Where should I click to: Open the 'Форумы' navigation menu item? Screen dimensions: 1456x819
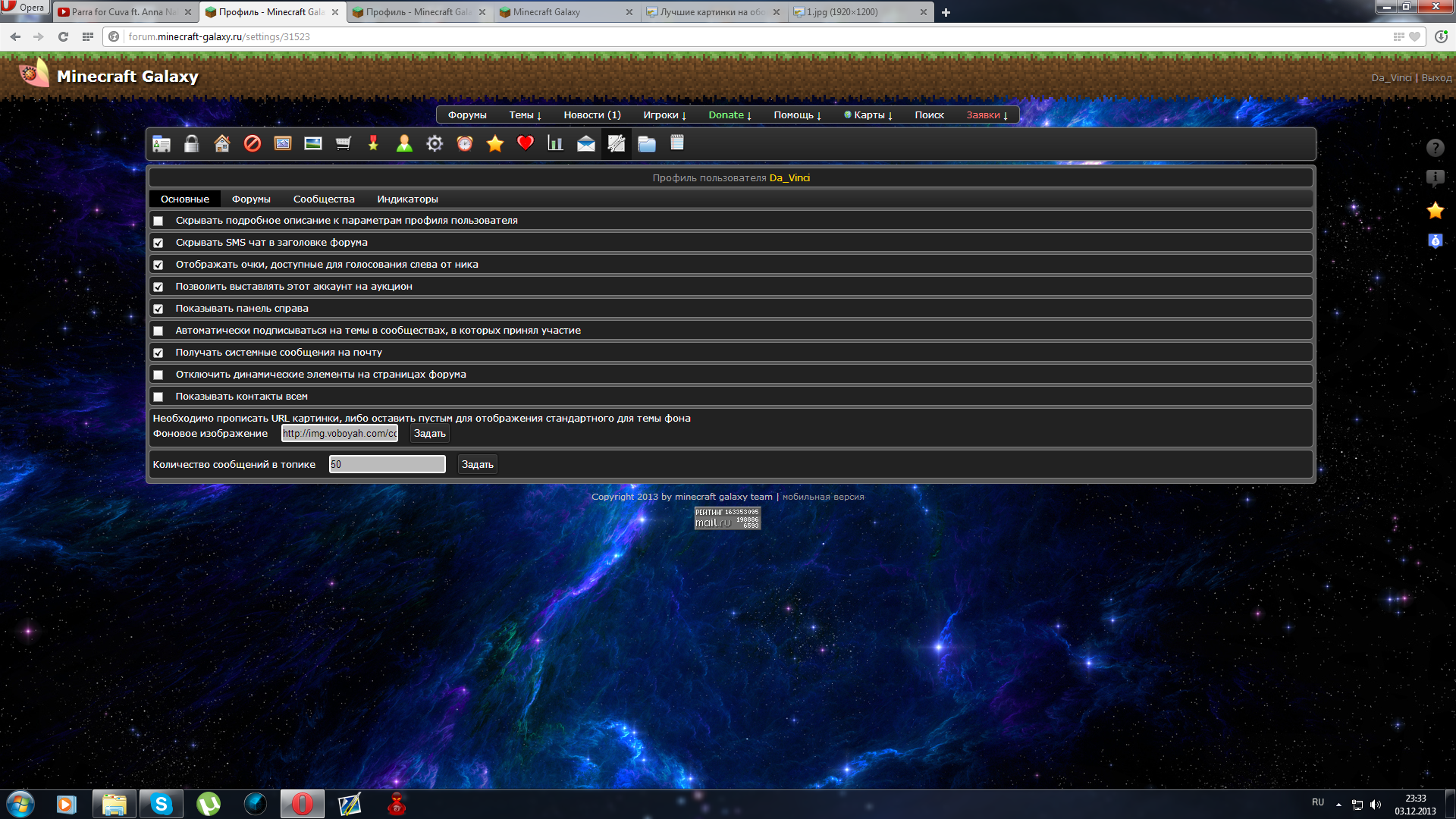click(467, 115)
